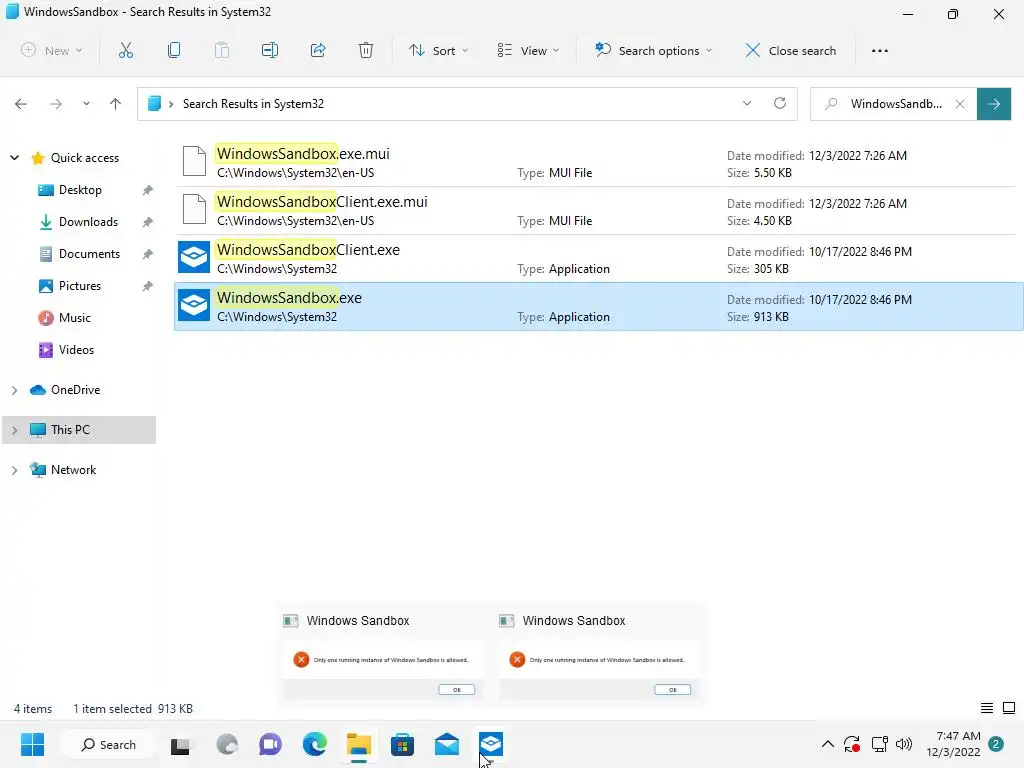
Task: Expand the Network tree node
Action: 14,470
